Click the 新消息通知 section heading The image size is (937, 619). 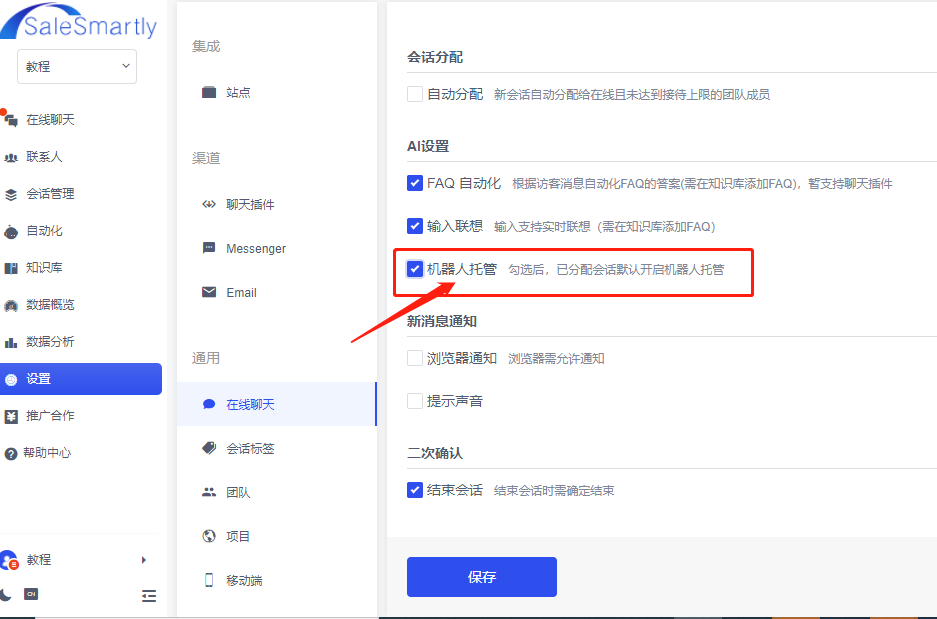point(442,321)
